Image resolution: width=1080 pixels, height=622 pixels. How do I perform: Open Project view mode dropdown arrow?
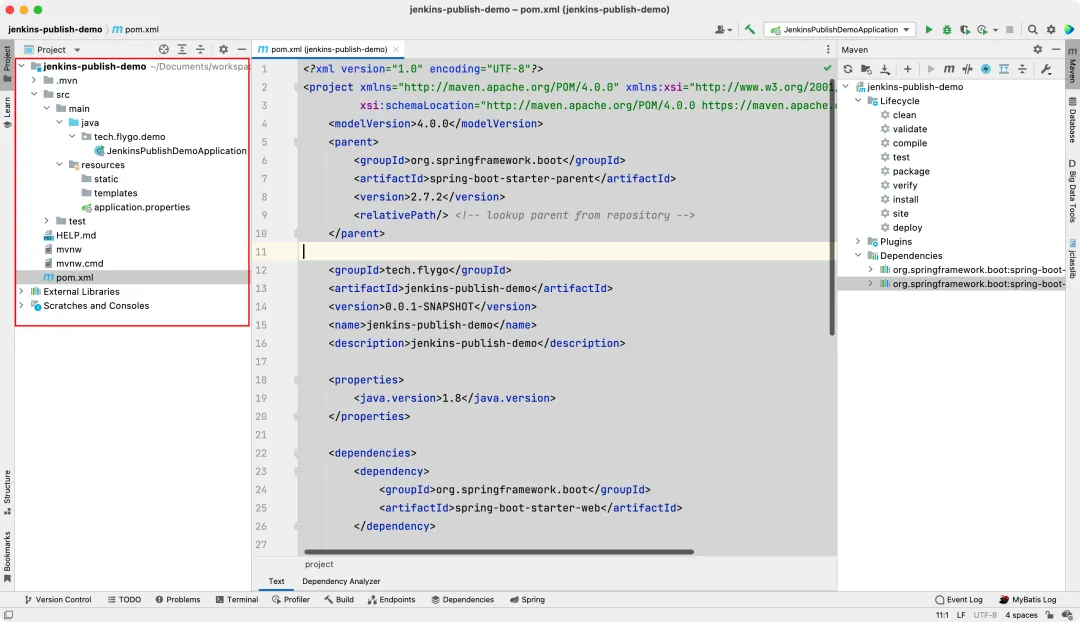77,50
